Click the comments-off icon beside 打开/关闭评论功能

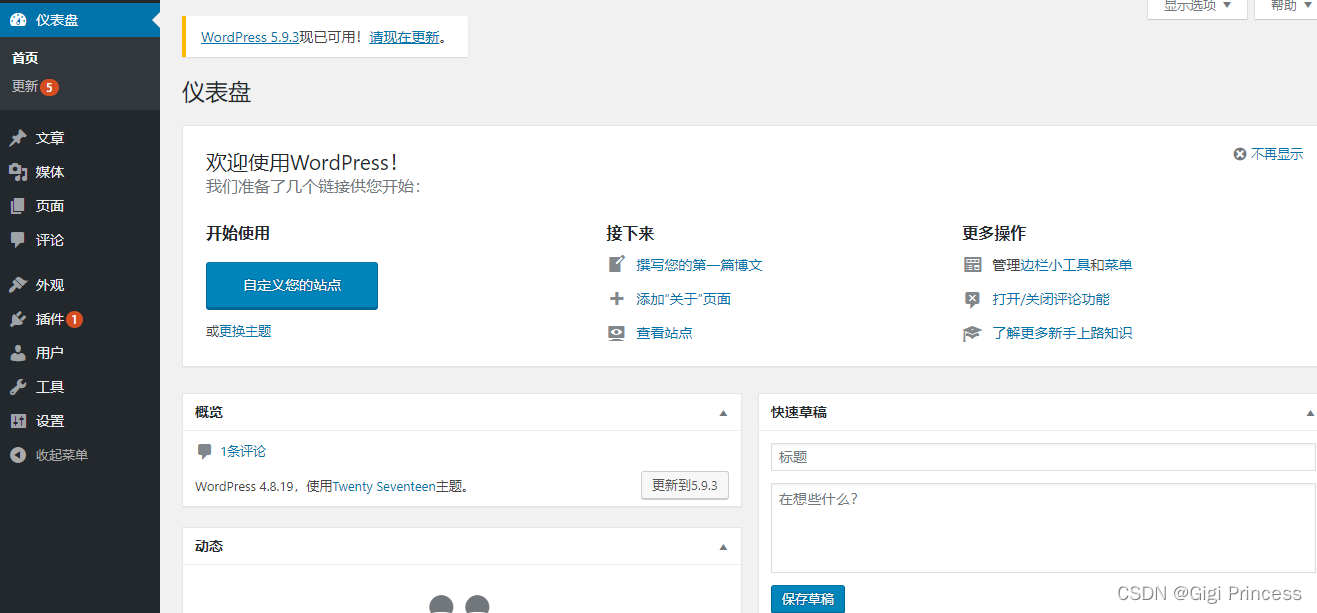pyautogui.click(x=973, y=299)
